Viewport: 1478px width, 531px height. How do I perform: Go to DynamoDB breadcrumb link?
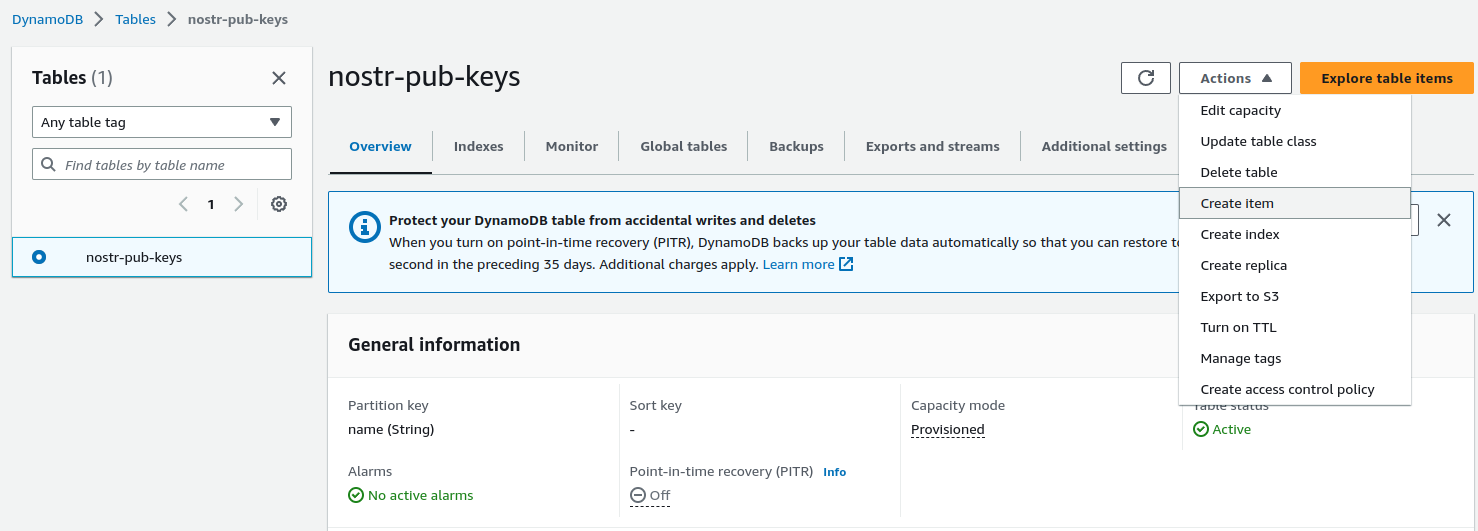point(48,19)
